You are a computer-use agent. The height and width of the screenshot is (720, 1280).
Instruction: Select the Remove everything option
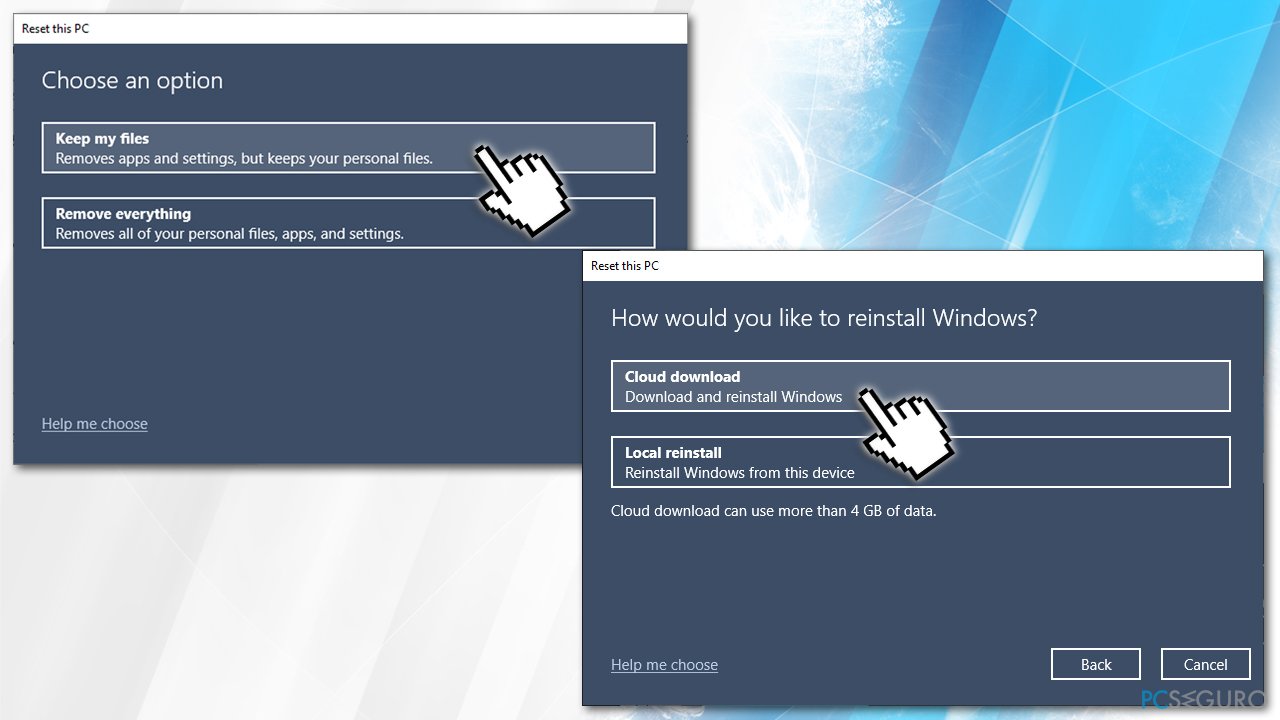pos(348,223)
